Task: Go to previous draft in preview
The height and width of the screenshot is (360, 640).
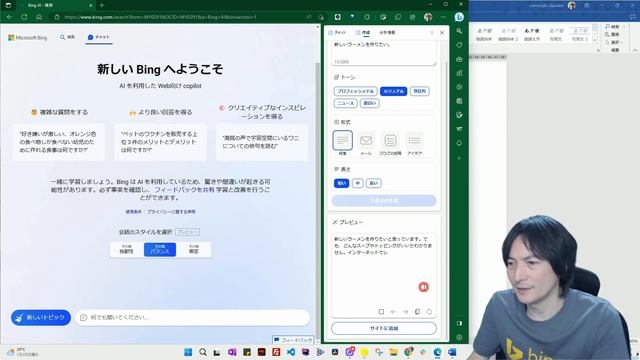Action: 393,311
